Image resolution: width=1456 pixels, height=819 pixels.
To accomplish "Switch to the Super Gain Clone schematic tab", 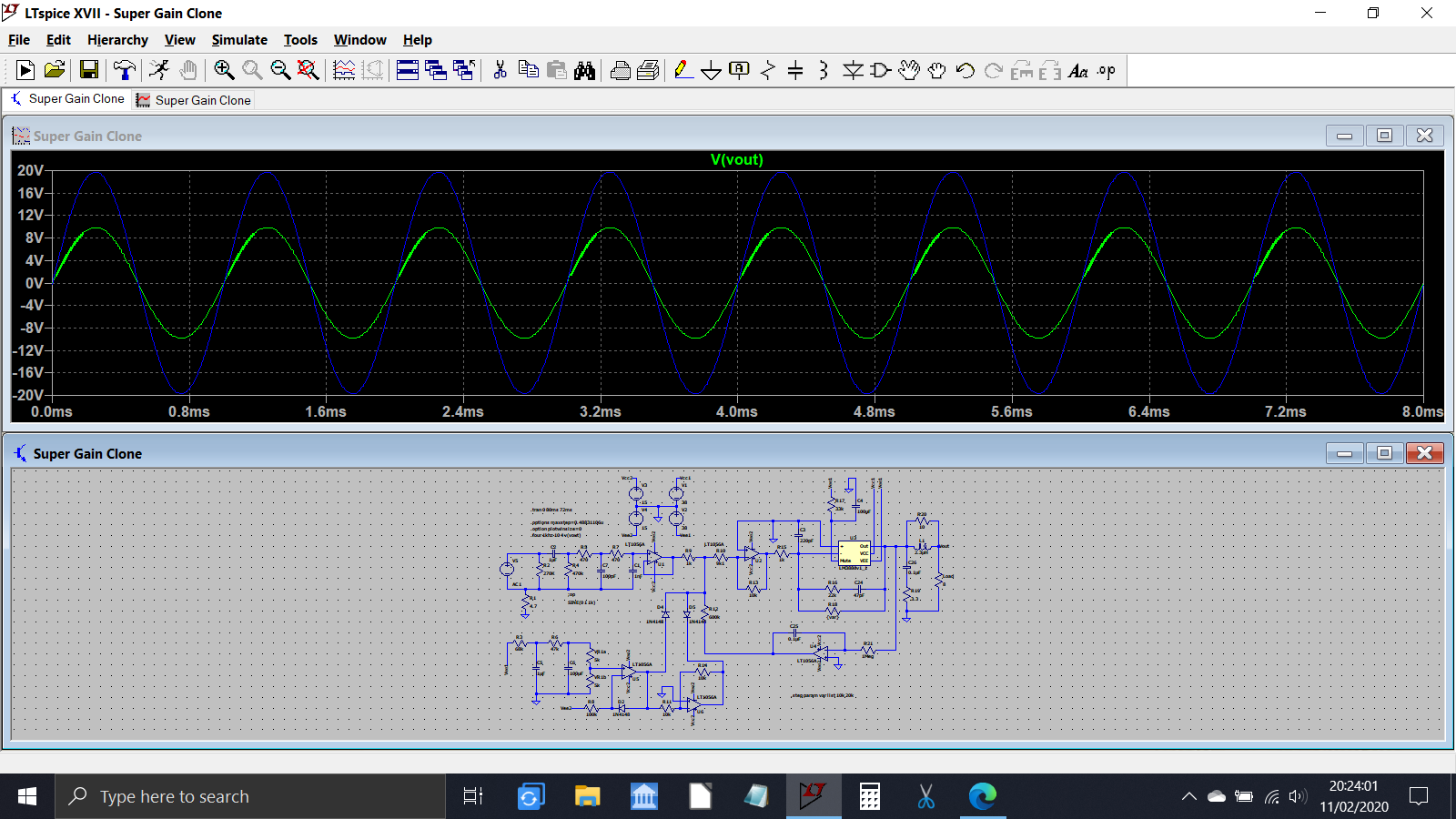I will 67,99.
